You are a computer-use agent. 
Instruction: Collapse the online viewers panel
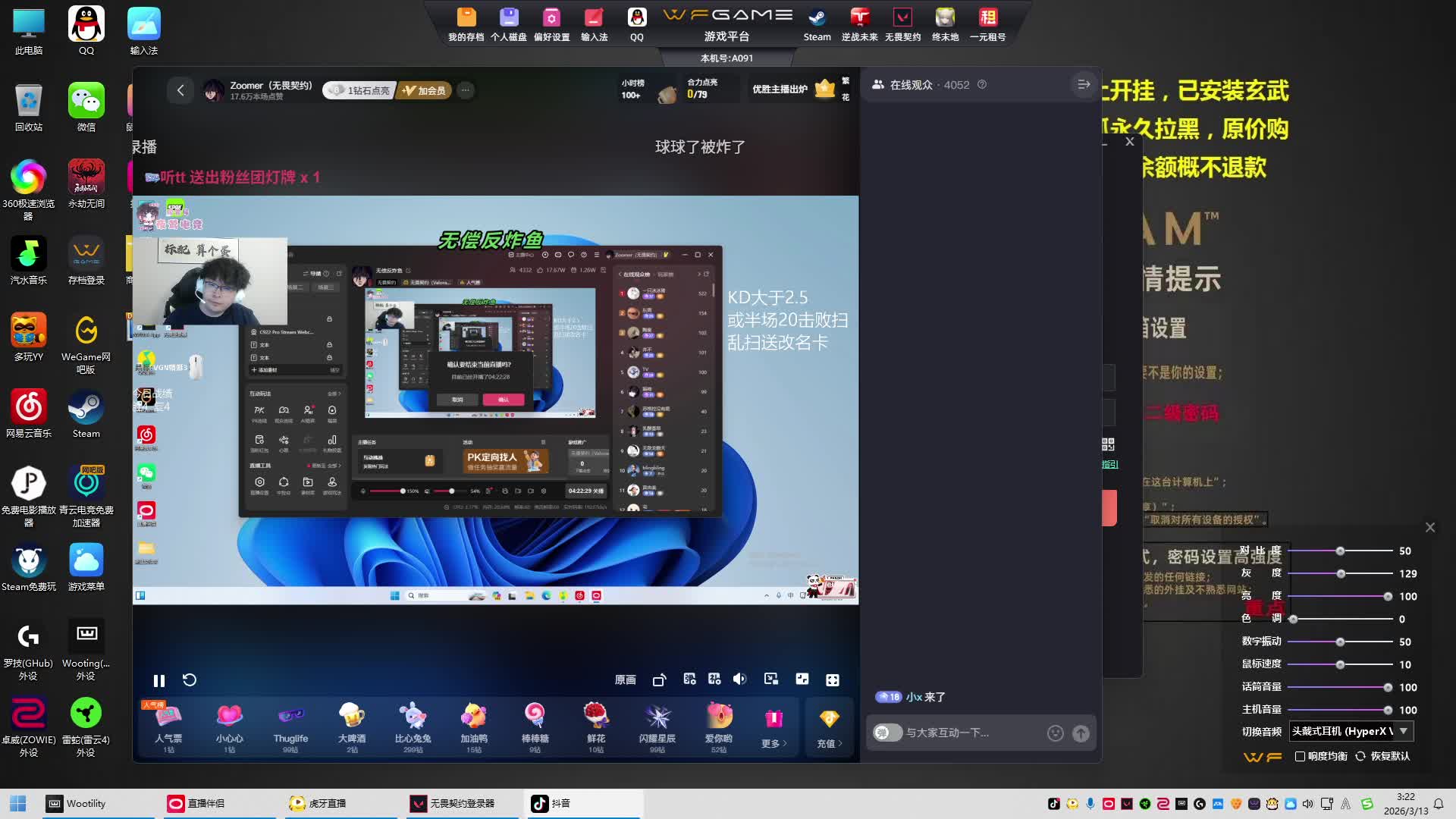1084,85
